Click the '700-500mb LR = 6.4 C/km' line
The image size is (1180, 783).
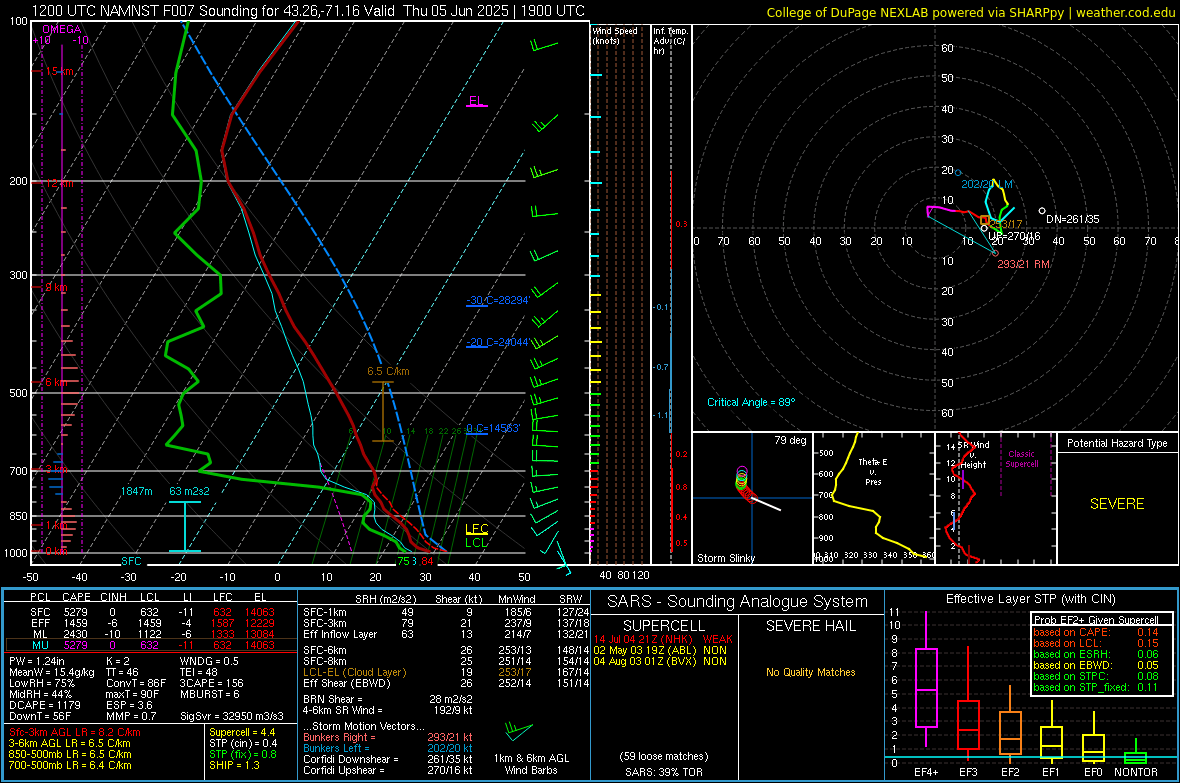[70, 765]
